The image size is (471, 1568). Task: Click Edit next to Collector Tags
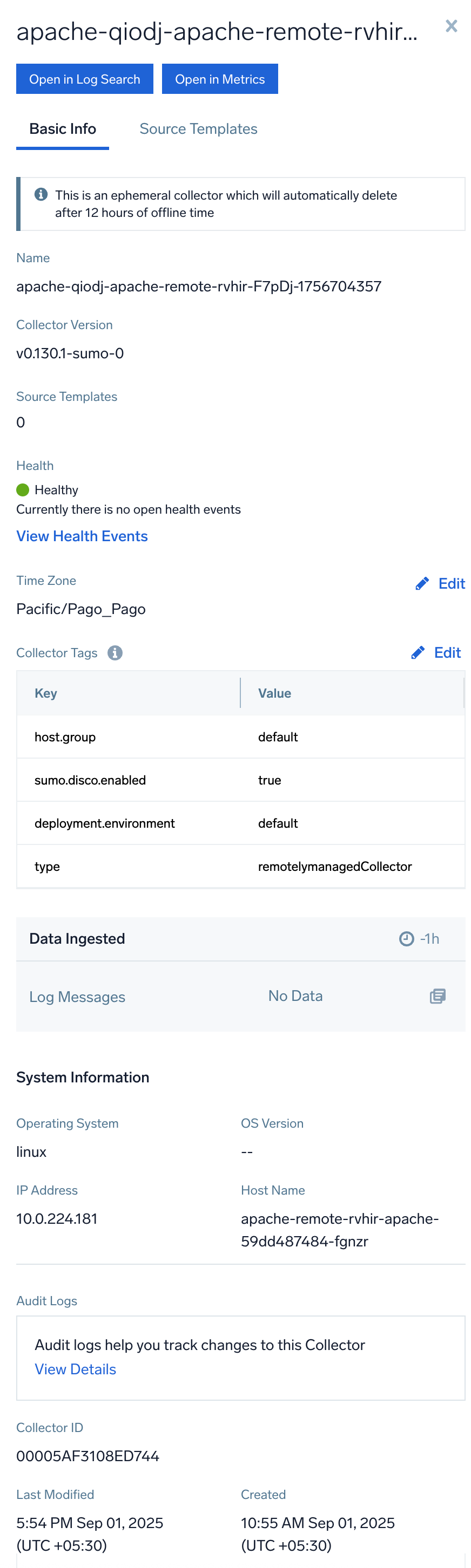coord(447,652)
